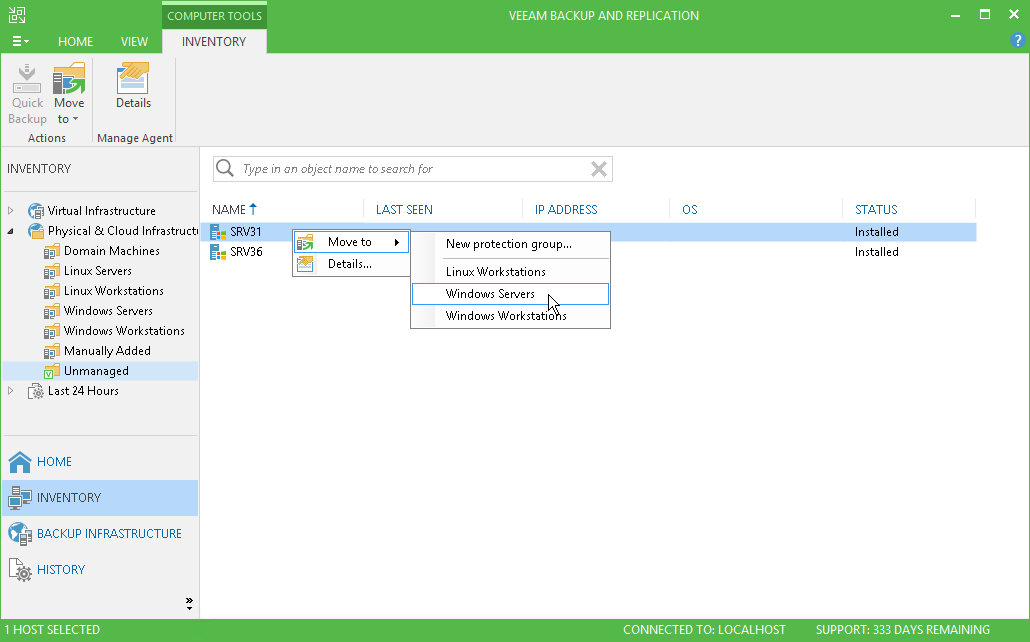The height and width of the screenshot is (642, 1030).
Task: Click the Installed status for SRV36
Action: 876,252
